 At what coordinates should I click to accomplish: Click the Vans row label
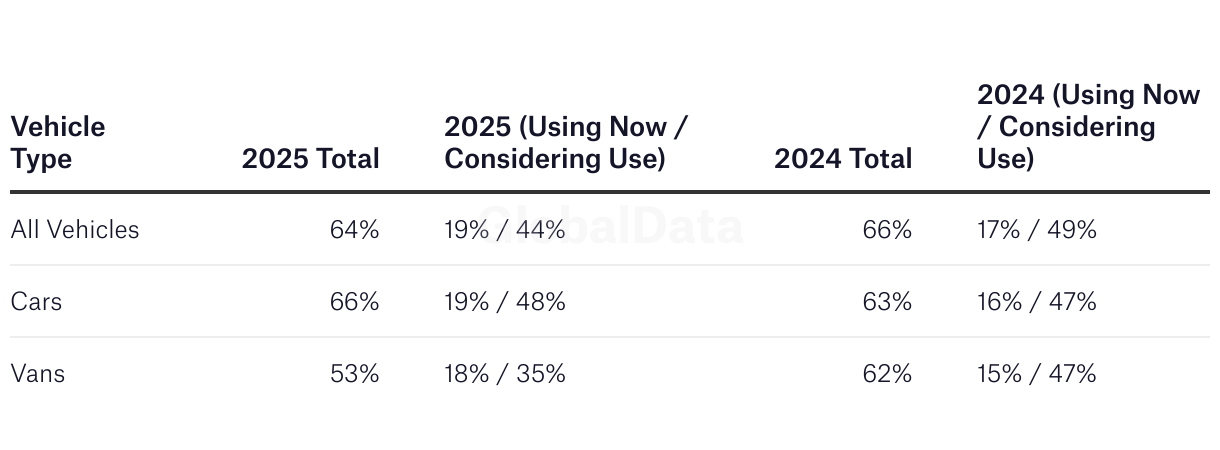38,373
